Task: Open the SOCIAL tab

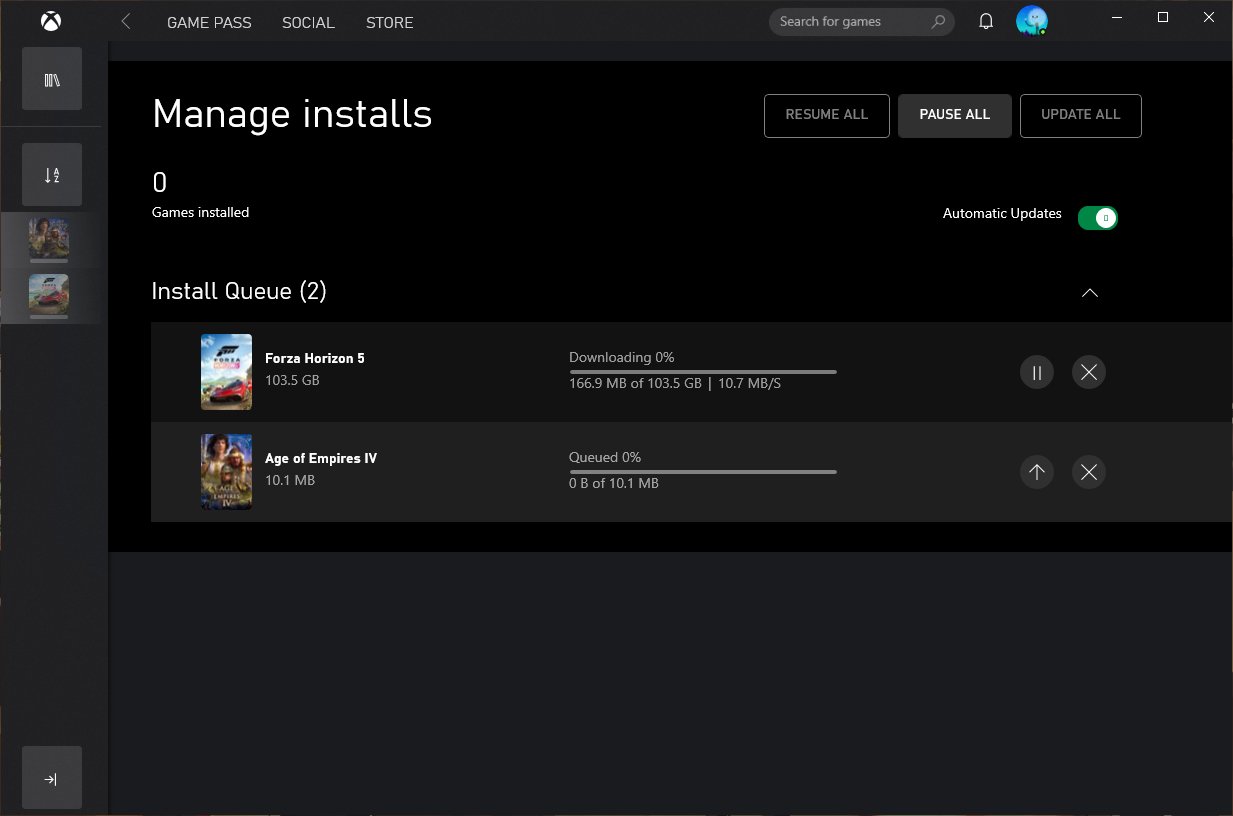Action: [308, 22]
